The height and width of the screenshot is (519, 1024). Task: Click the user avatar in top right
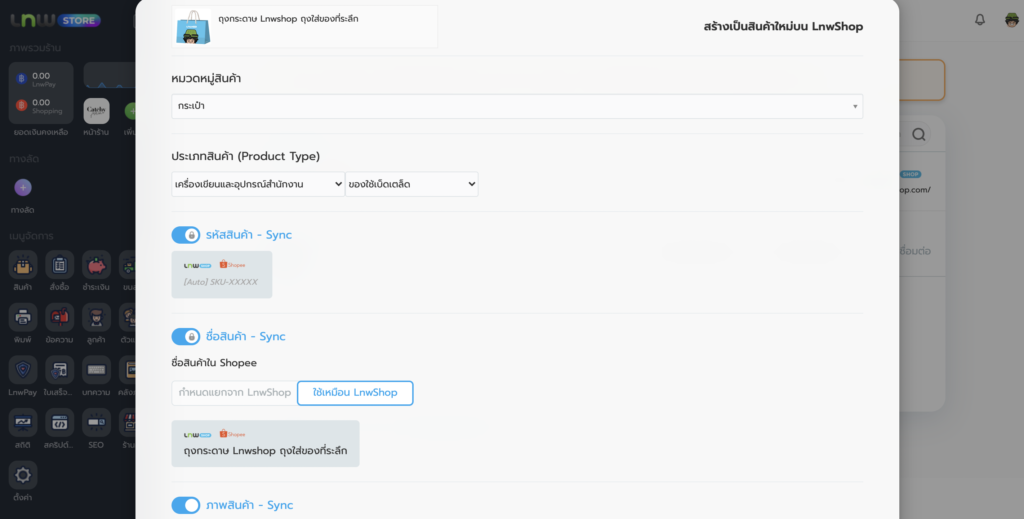click(x=1011, y=20)
